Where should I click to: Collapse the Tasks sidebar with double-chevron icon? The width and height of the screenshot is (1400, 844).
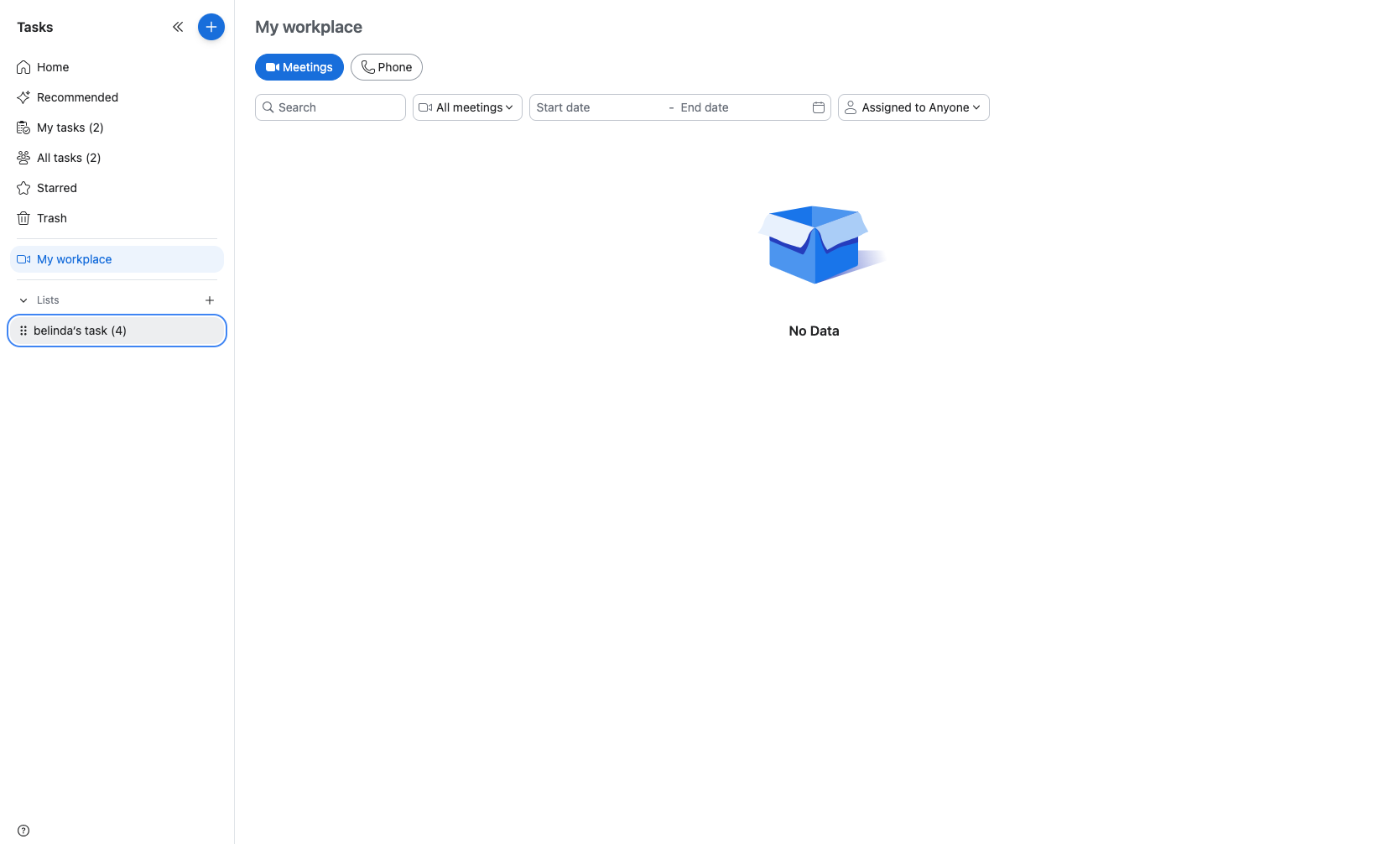click(x=178, y=27)
